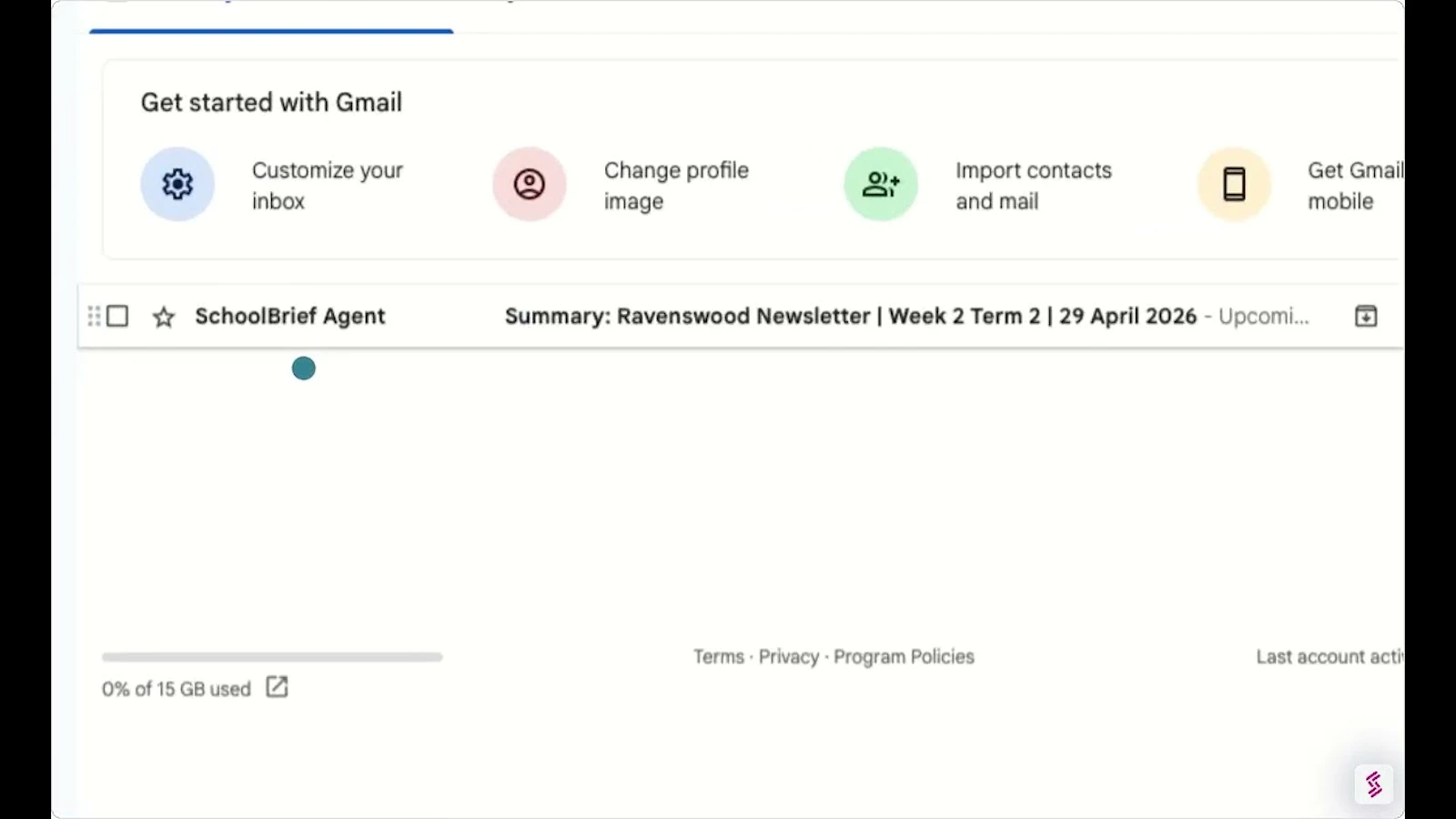Open the Change profile image icon

click(530, 184)
